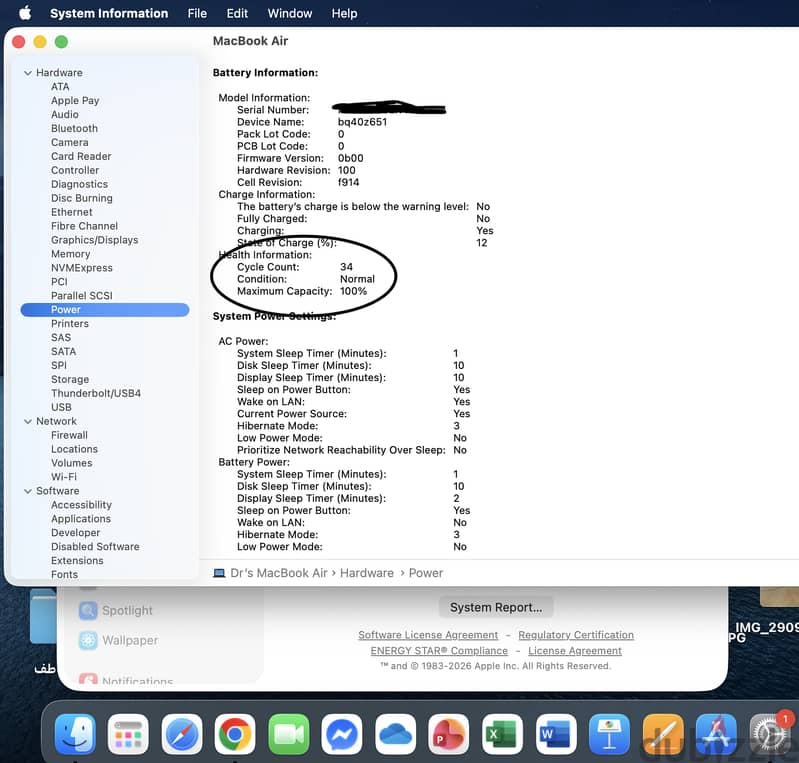Click the Spotlight icon in the Settings sidebar
The height and width of the screenshot is (763, 799).
[x=88, y=610]
